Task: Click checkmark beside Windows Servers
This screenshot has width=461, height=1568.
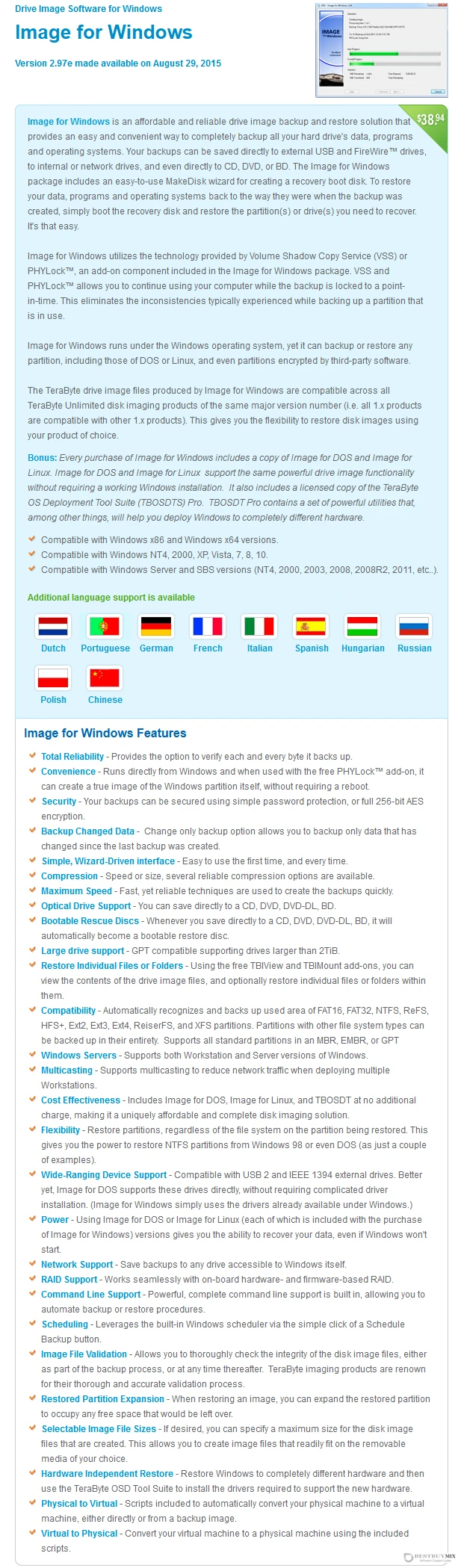Action: tap(33, 1055)
